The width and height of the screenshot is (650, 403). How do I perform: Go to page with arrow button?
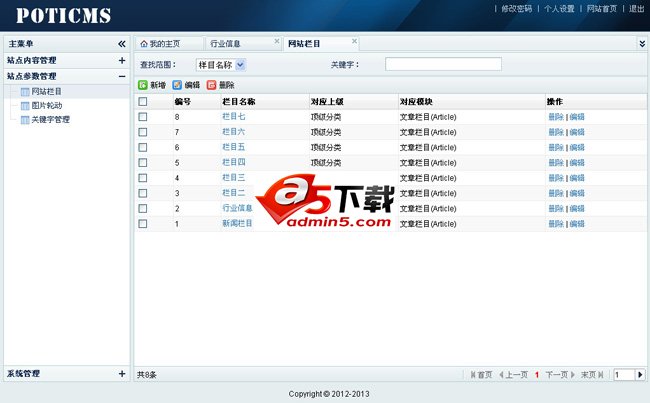pos(640,375)
